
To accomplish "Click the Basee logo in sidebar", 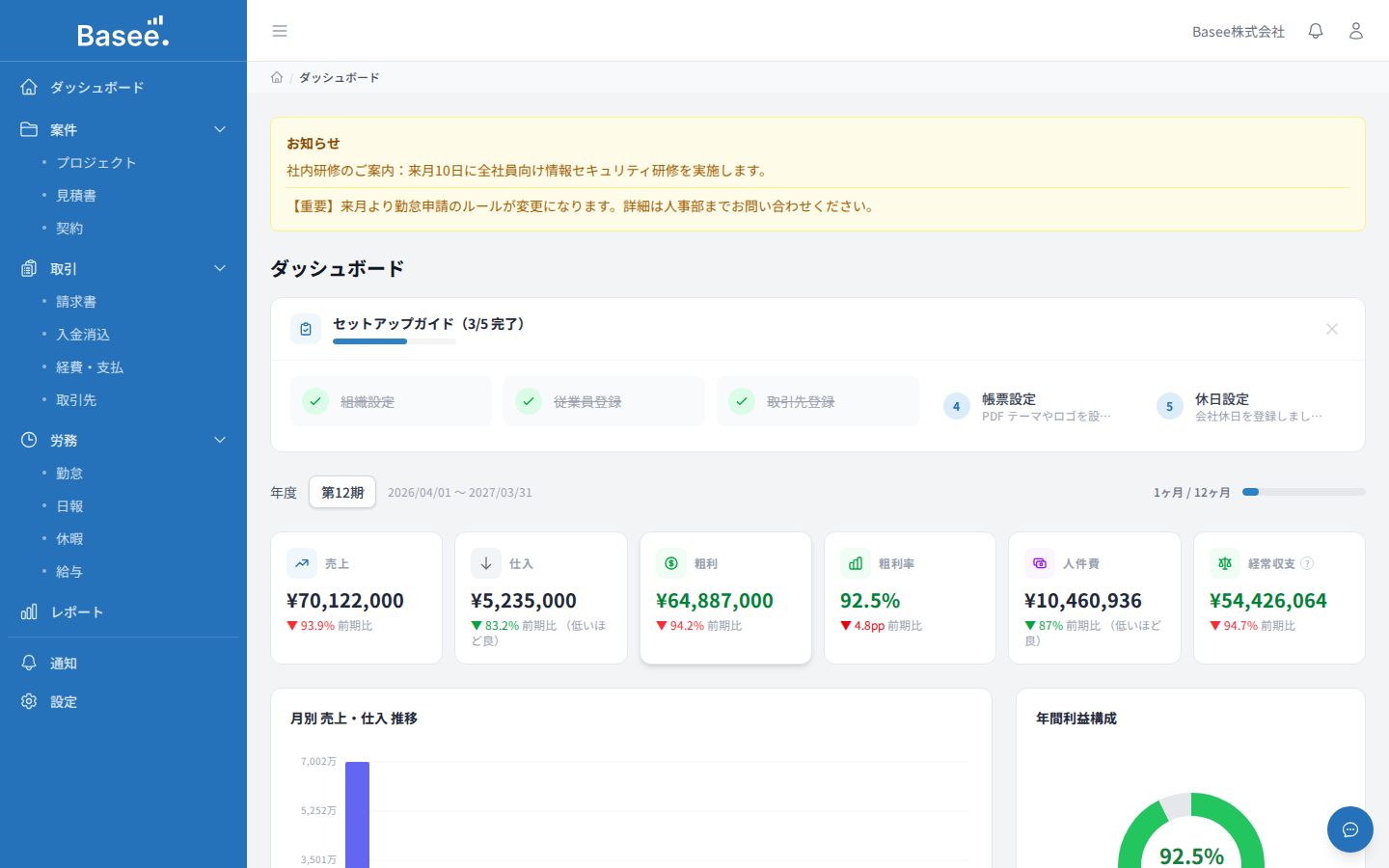I will coord(123,32).
